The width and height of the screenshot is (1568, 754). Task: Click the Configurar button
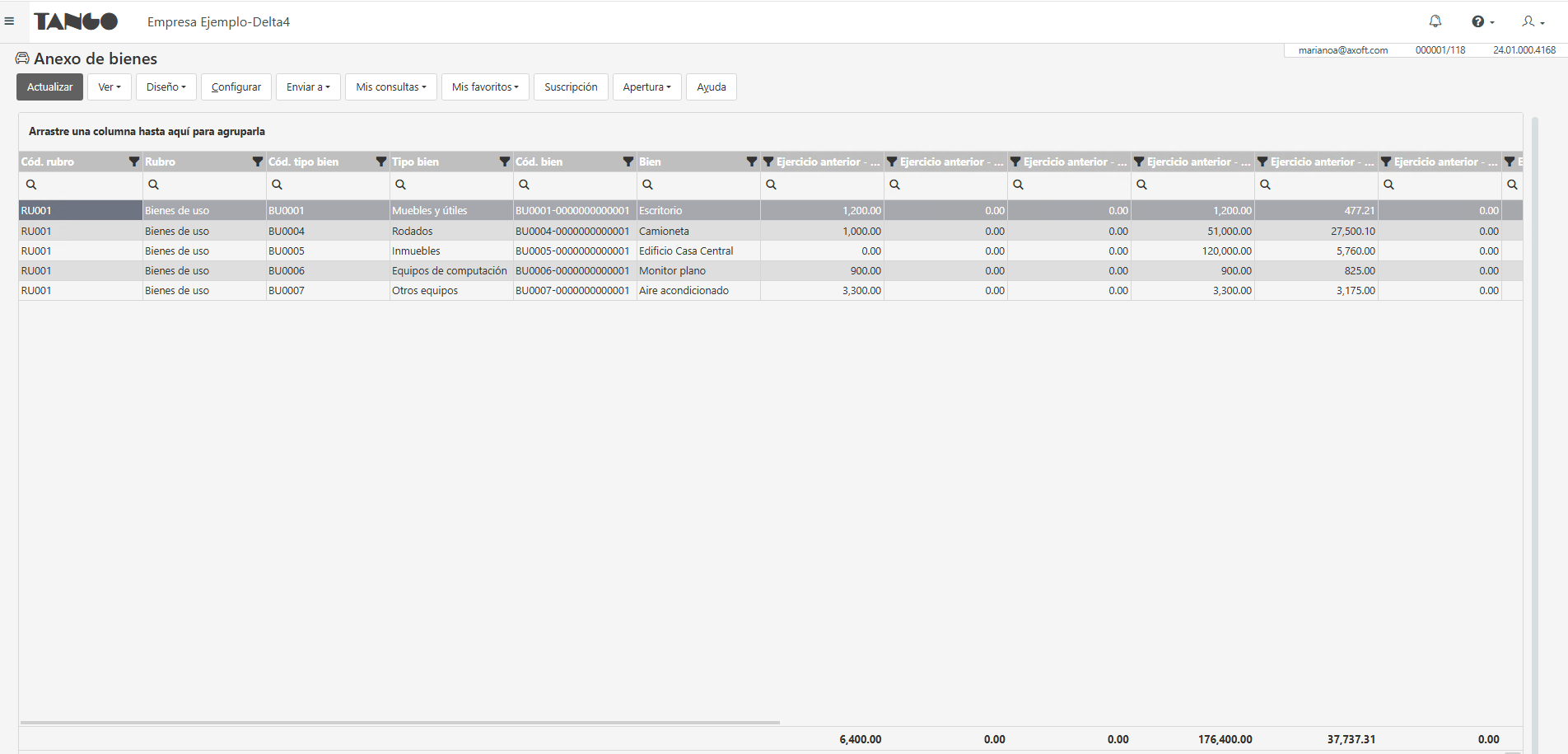[x=236, y=87]
